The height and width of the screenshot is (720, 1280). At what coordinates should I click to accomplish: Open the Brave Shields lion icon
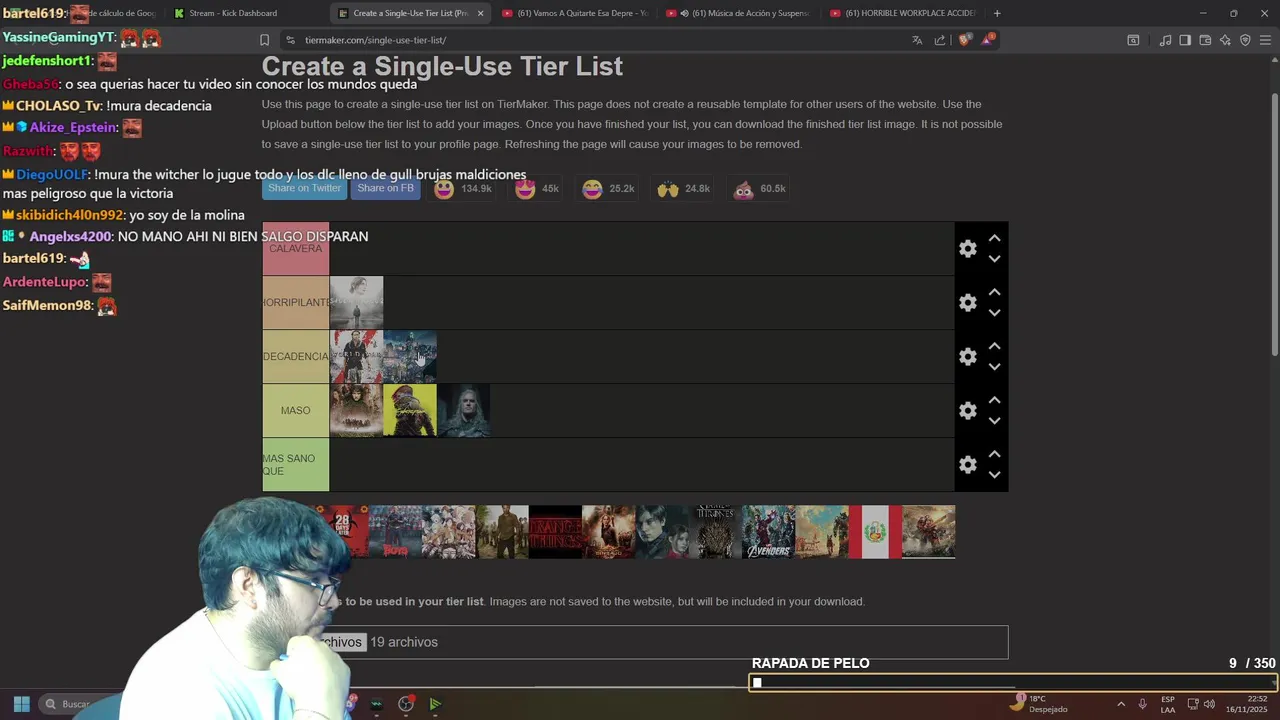[965, 40]
